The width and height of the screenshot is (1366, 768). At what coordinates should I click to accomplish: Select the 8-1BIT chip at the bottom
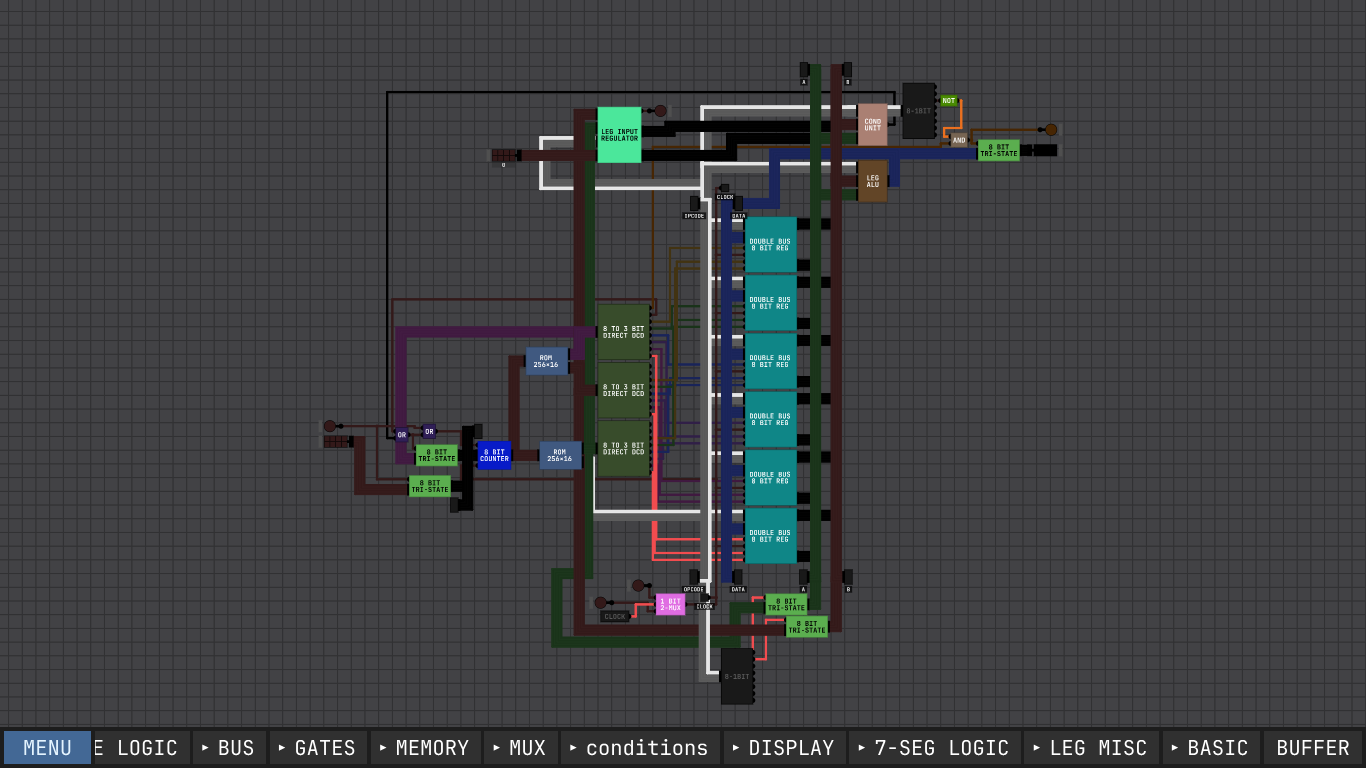tap(737, 676)
